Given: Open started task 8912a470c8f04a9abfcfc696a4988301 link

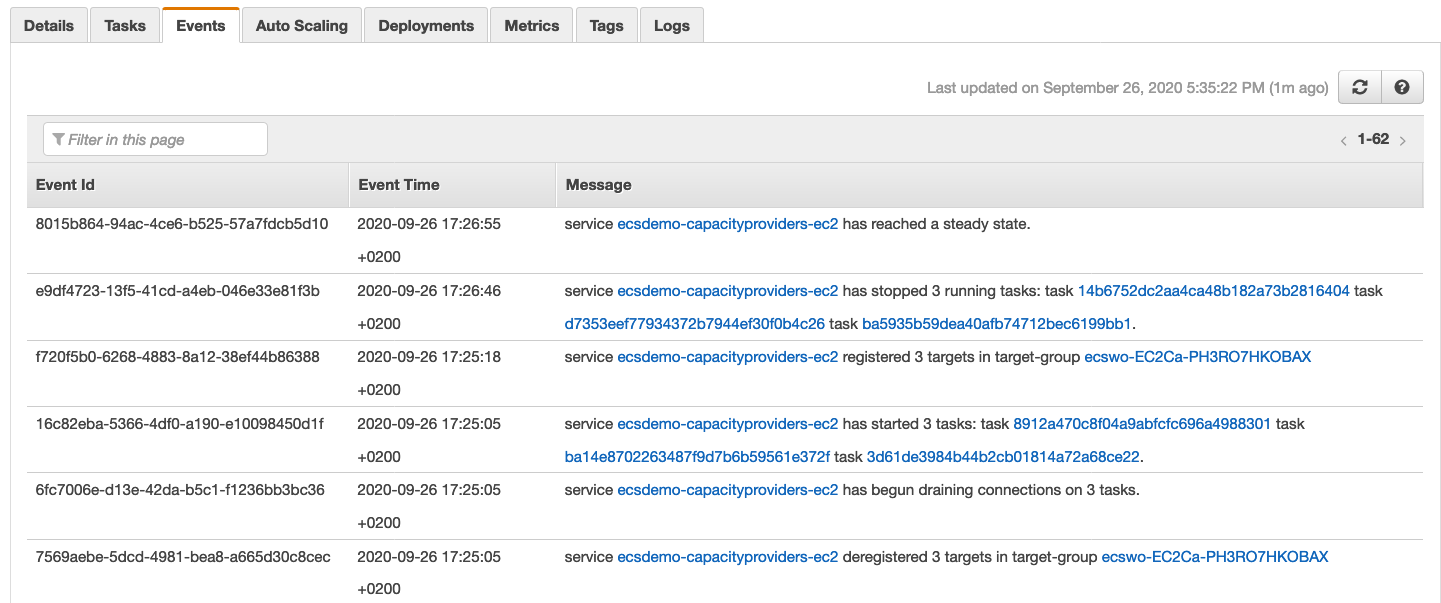Looking at the screenshot, I should coord(1142,424).
